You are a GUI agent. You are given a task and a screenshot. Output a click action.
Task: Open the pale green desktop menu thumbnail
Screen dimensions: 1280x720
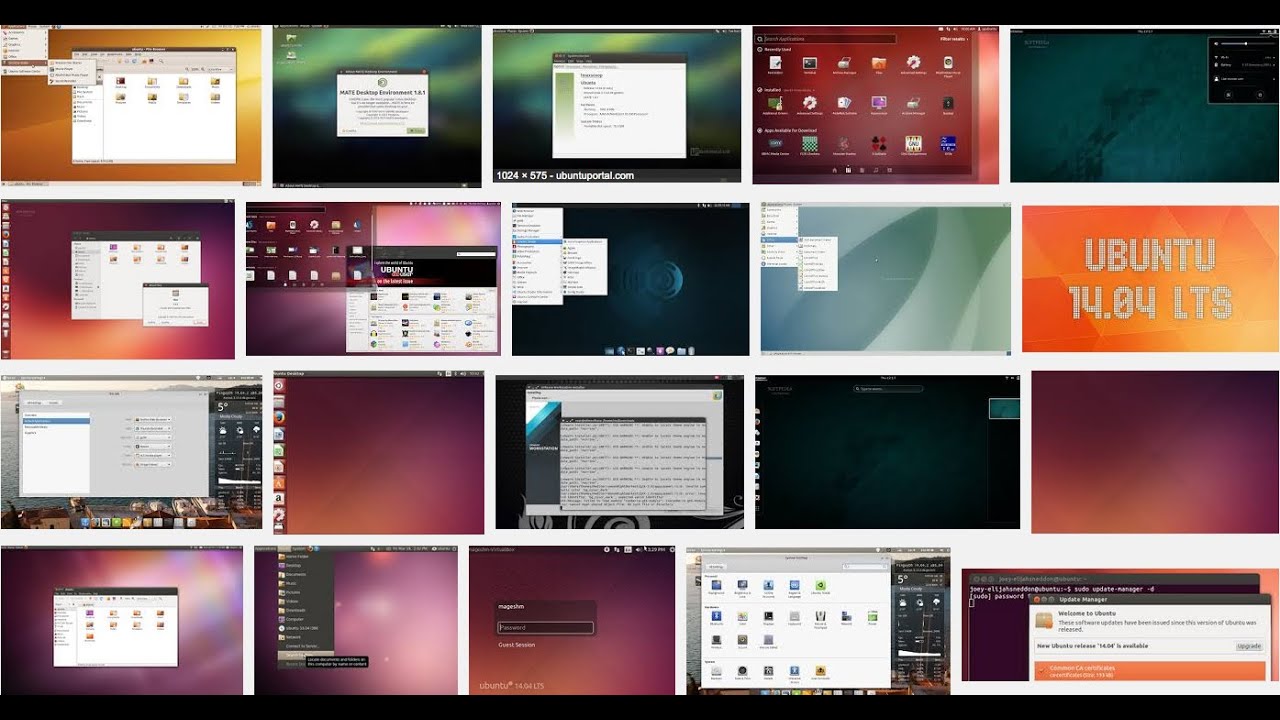pos(885,278)
